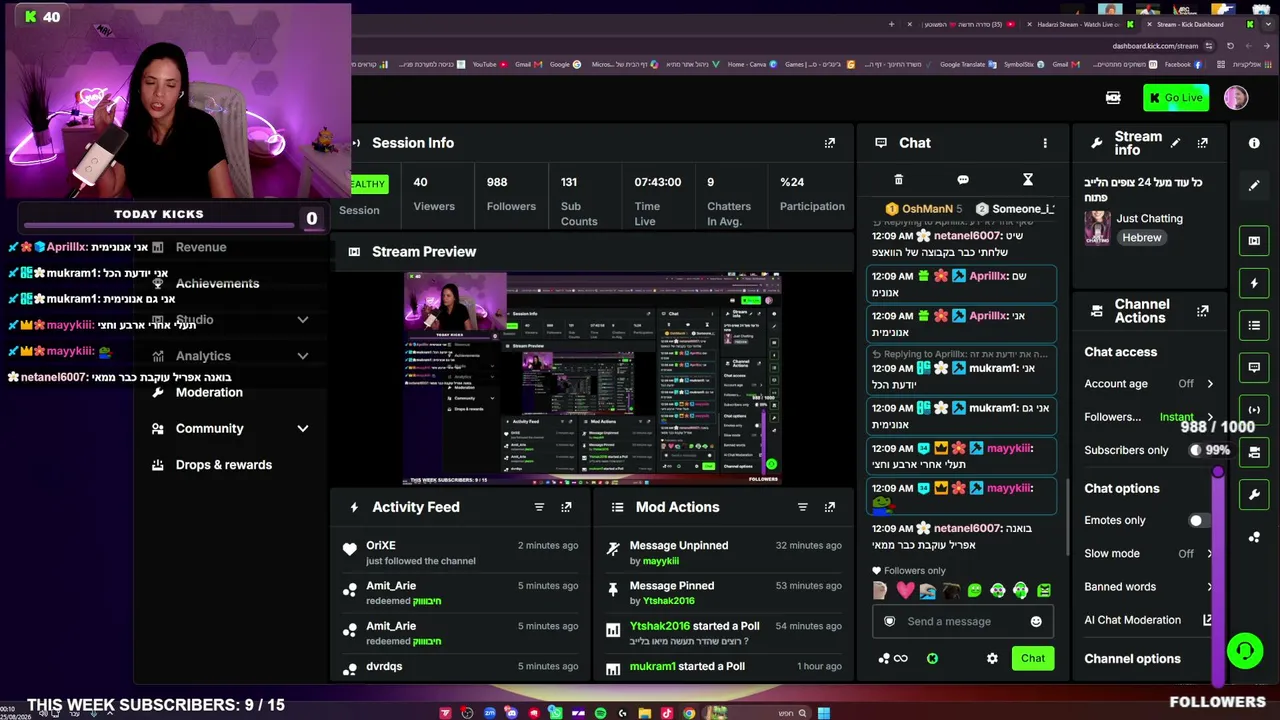The height and width of the screenshot is (720, 1280).
Task: Click the lightning bolt icon in right sidebar
Action: tap(1254, 283)
